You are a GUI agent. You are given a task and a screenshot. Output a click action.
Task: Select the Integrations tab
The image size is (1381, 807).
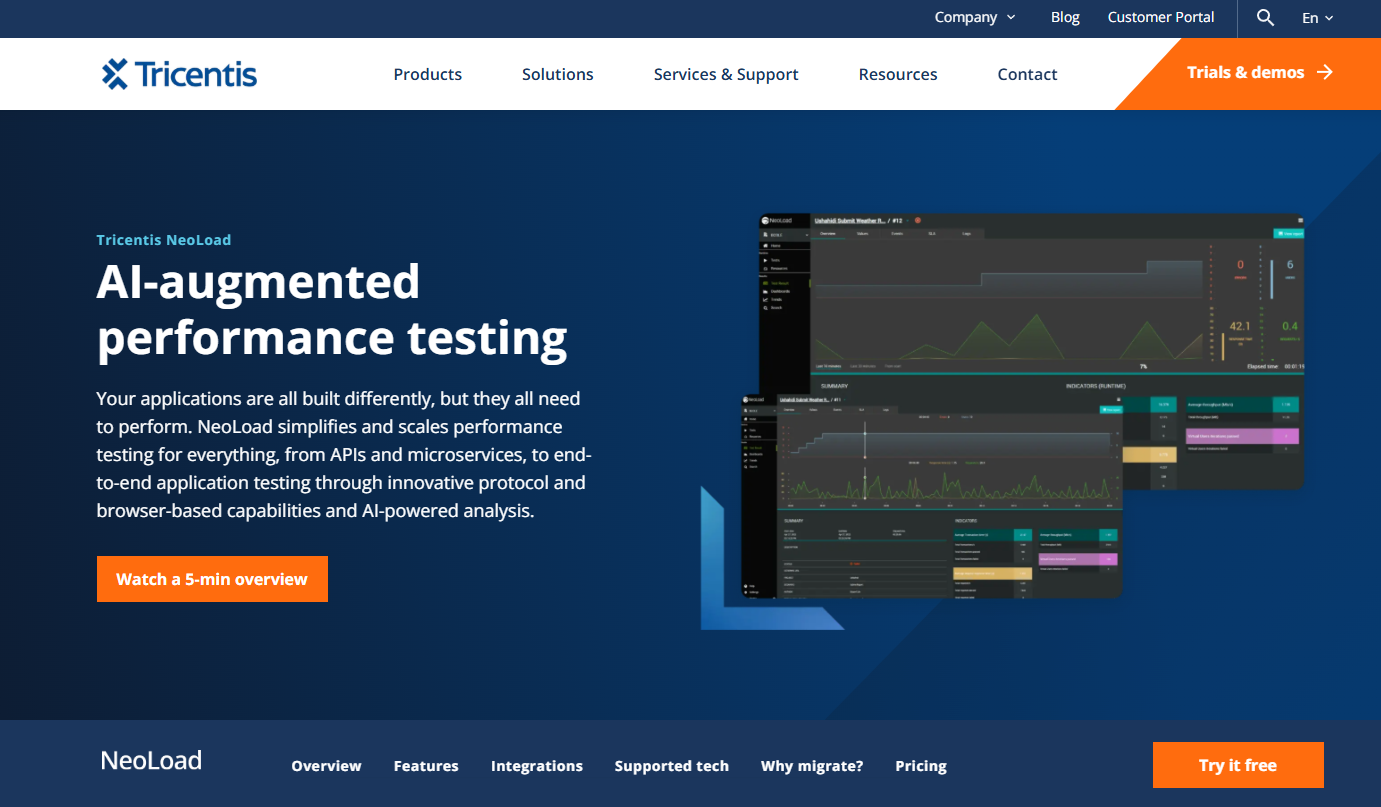(537, 766)
